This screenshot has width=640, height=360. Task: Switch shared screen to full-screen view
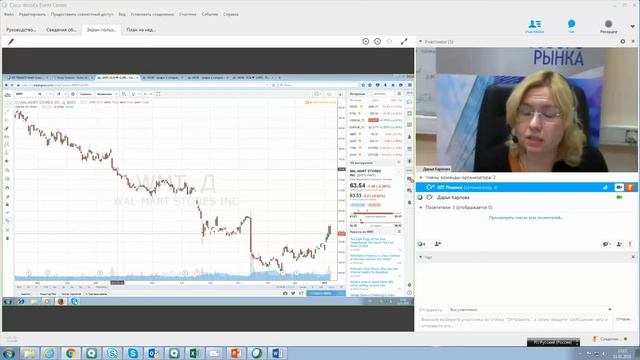[x=404, y=42]
